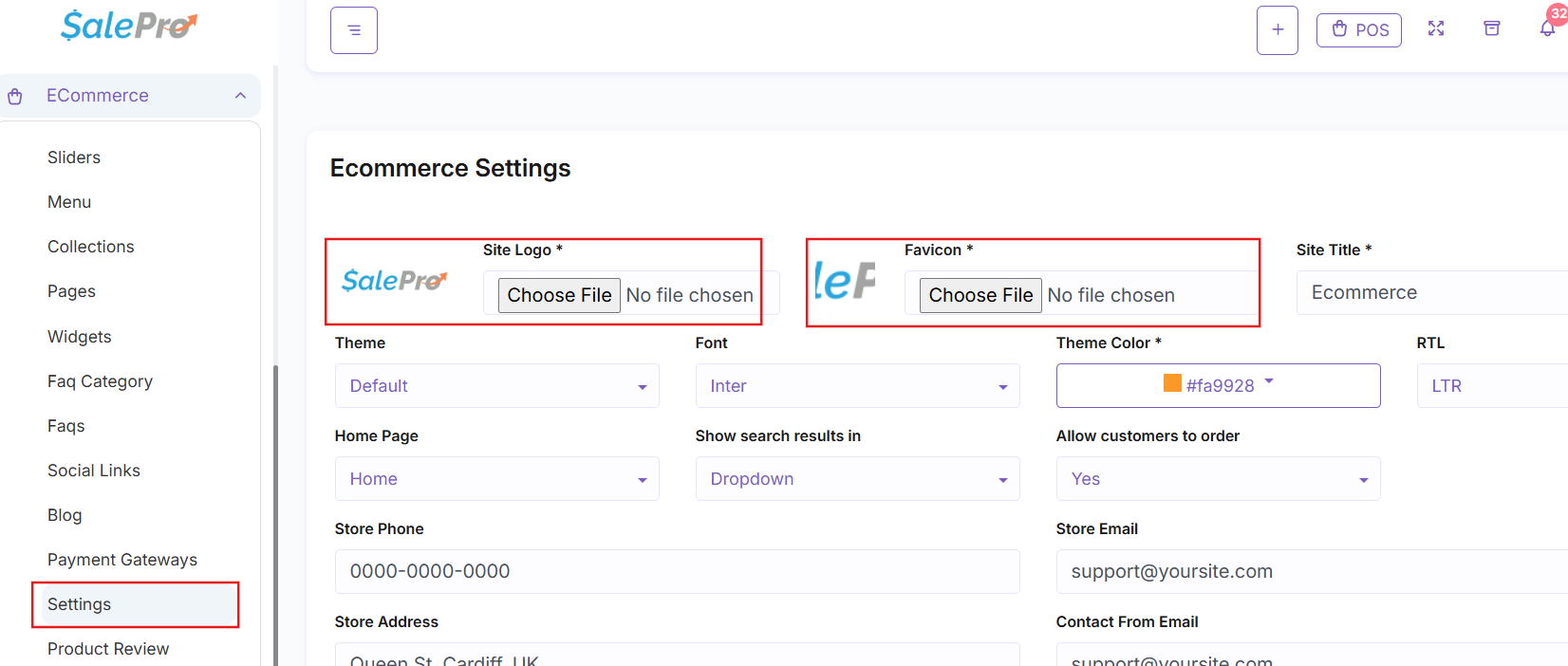Open the Home Page dropdown
This screenshot has height=666, width=1568.
(497, 479)
